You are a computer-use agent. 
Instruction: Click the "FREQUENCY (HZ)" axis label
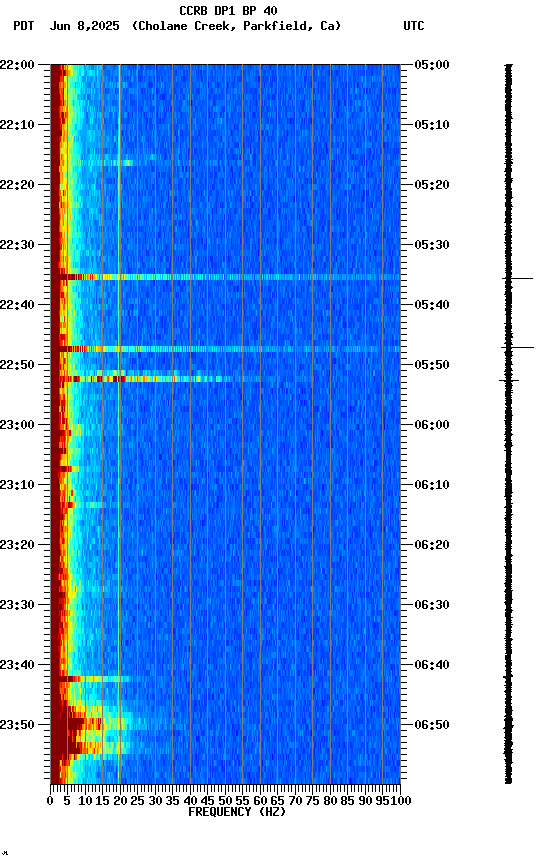(237, 812)
